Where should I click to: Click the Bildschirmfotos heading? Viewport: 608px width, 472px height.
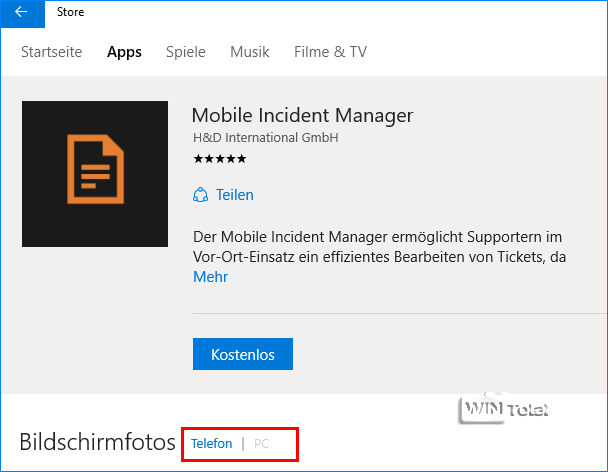point(97,442)
